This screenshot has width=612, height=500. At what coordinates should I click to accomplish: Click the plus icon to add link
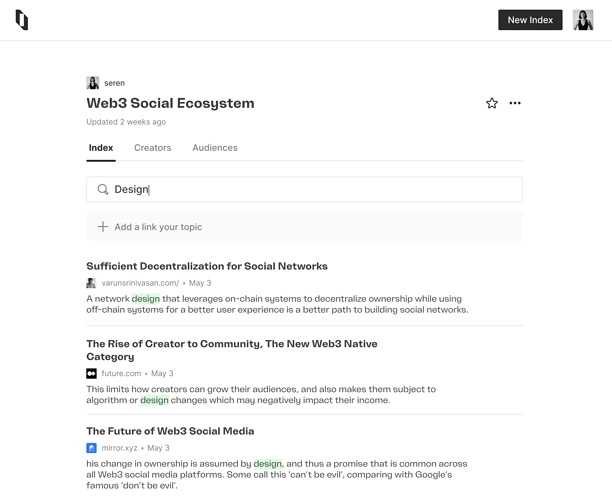tap(103, 227)
